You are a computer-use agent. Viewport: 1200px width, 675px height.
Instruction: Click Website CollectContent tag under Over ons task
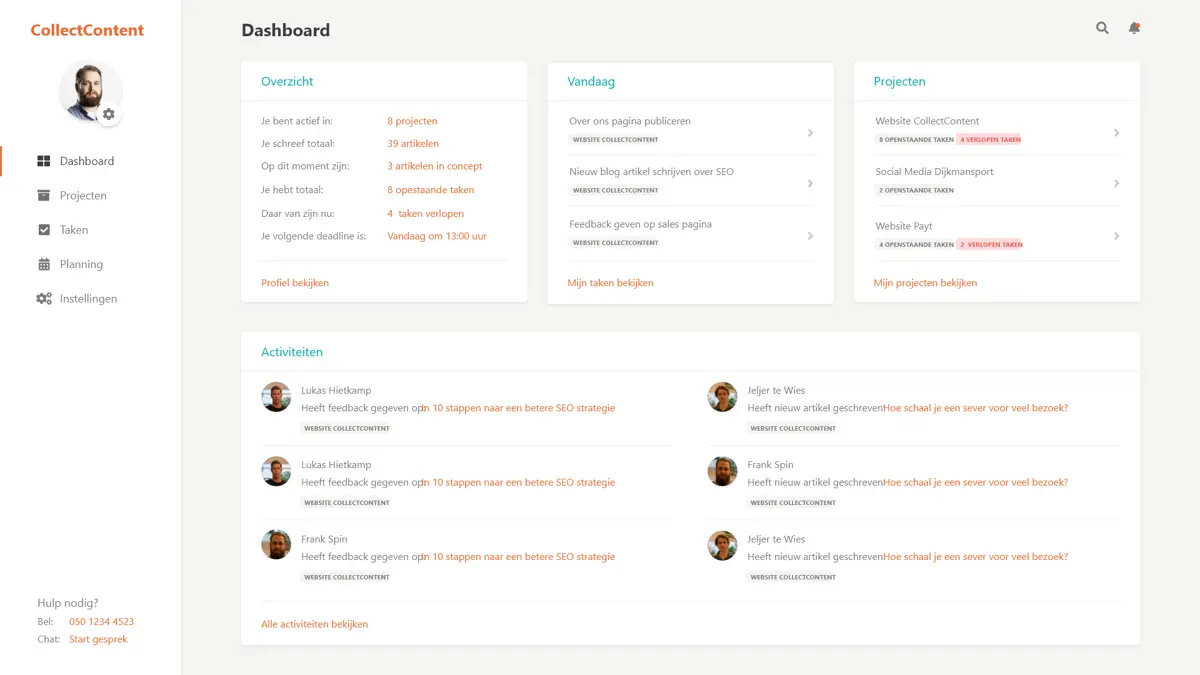[616, 140]
